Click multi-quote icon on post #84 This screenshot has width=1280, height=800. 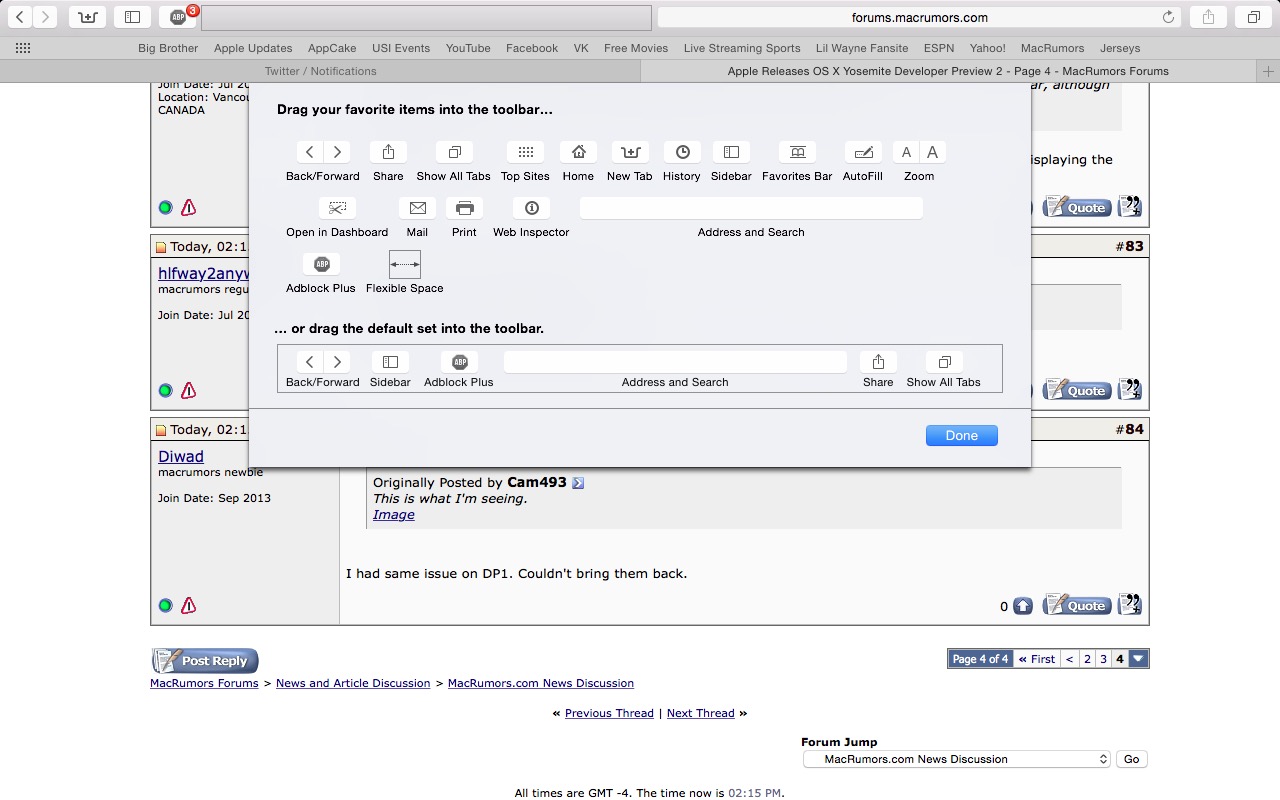click(1130, 605)
